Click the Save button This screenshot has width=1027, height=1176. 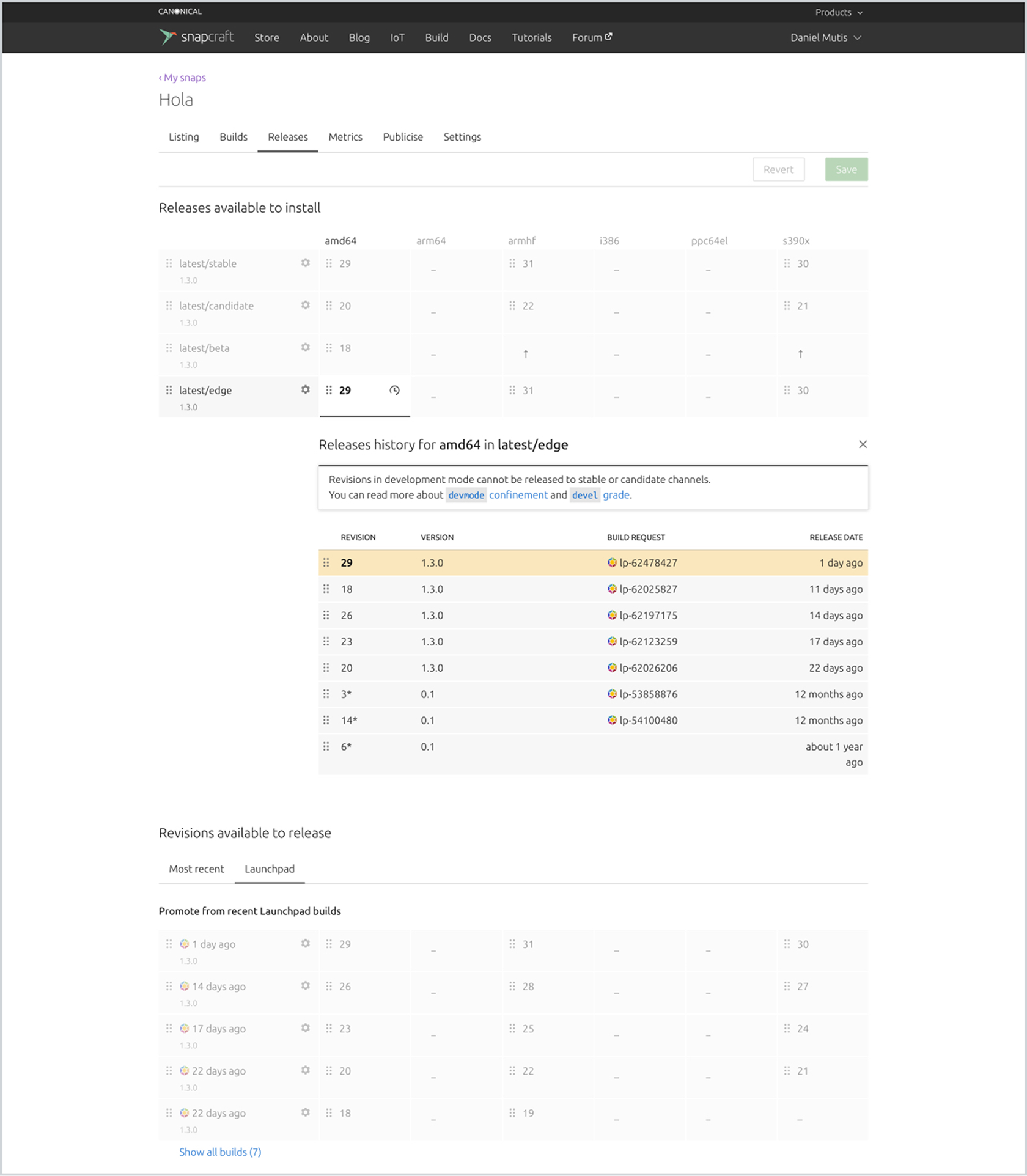pos(846,169)
